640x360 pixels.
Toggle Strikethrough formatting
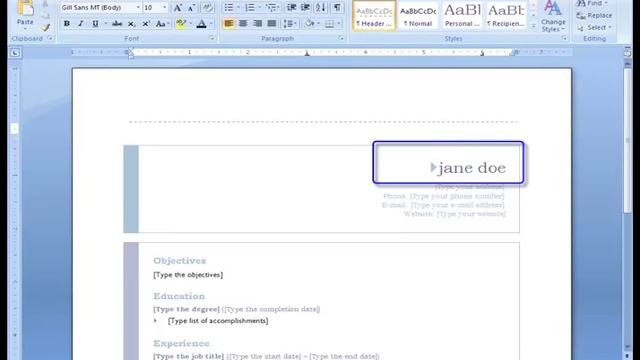(x=117, y=24)
